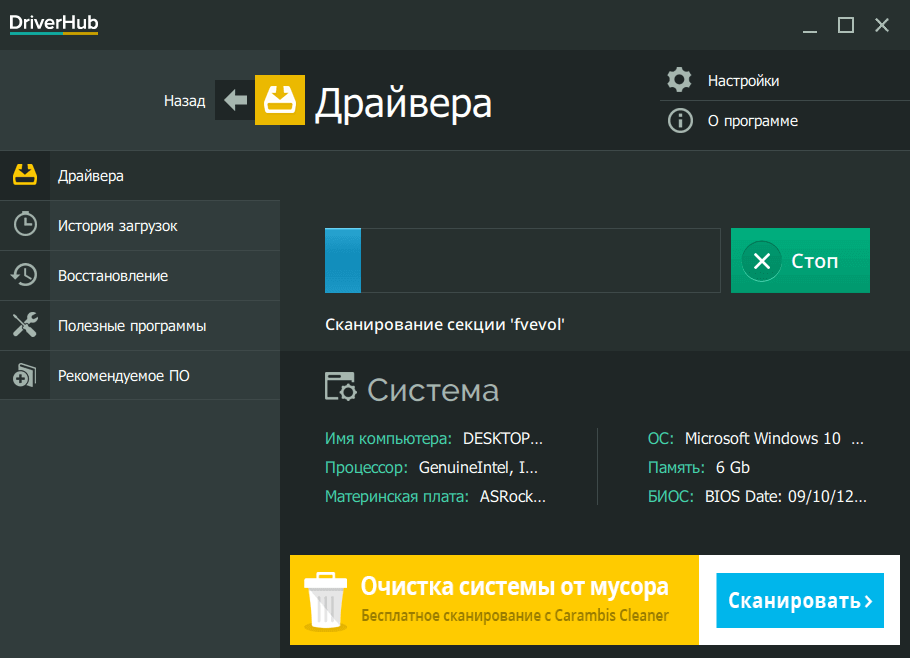Click the blue Сканировать button

tap(800, 601)
